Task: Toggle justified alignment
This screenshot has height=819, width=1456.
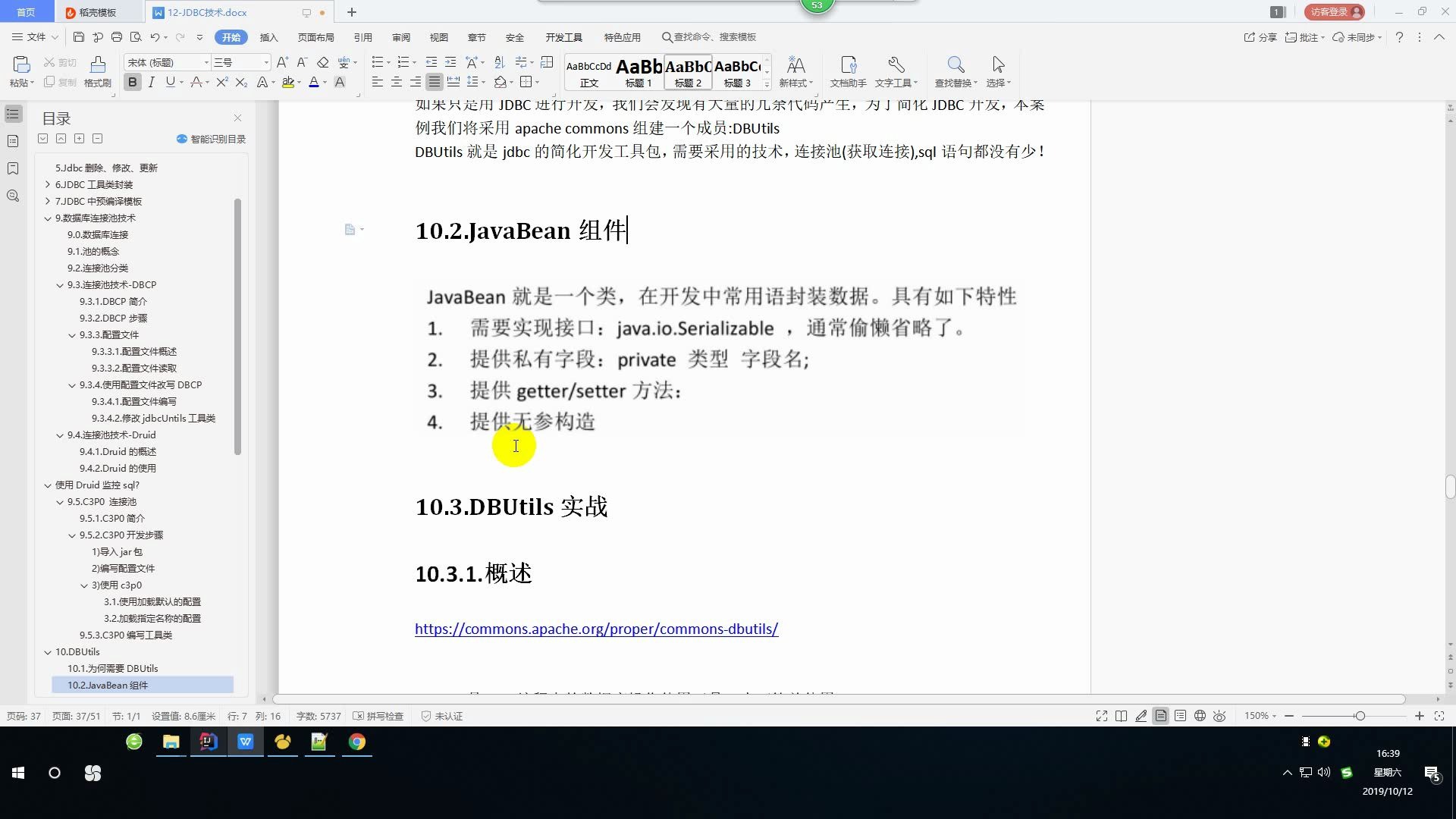Action: click(x=435, y=82)
